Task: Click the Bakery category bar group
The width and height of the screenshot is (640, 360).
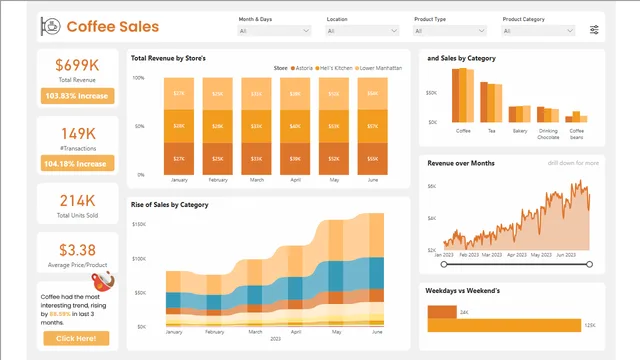Action: [520, 114]
